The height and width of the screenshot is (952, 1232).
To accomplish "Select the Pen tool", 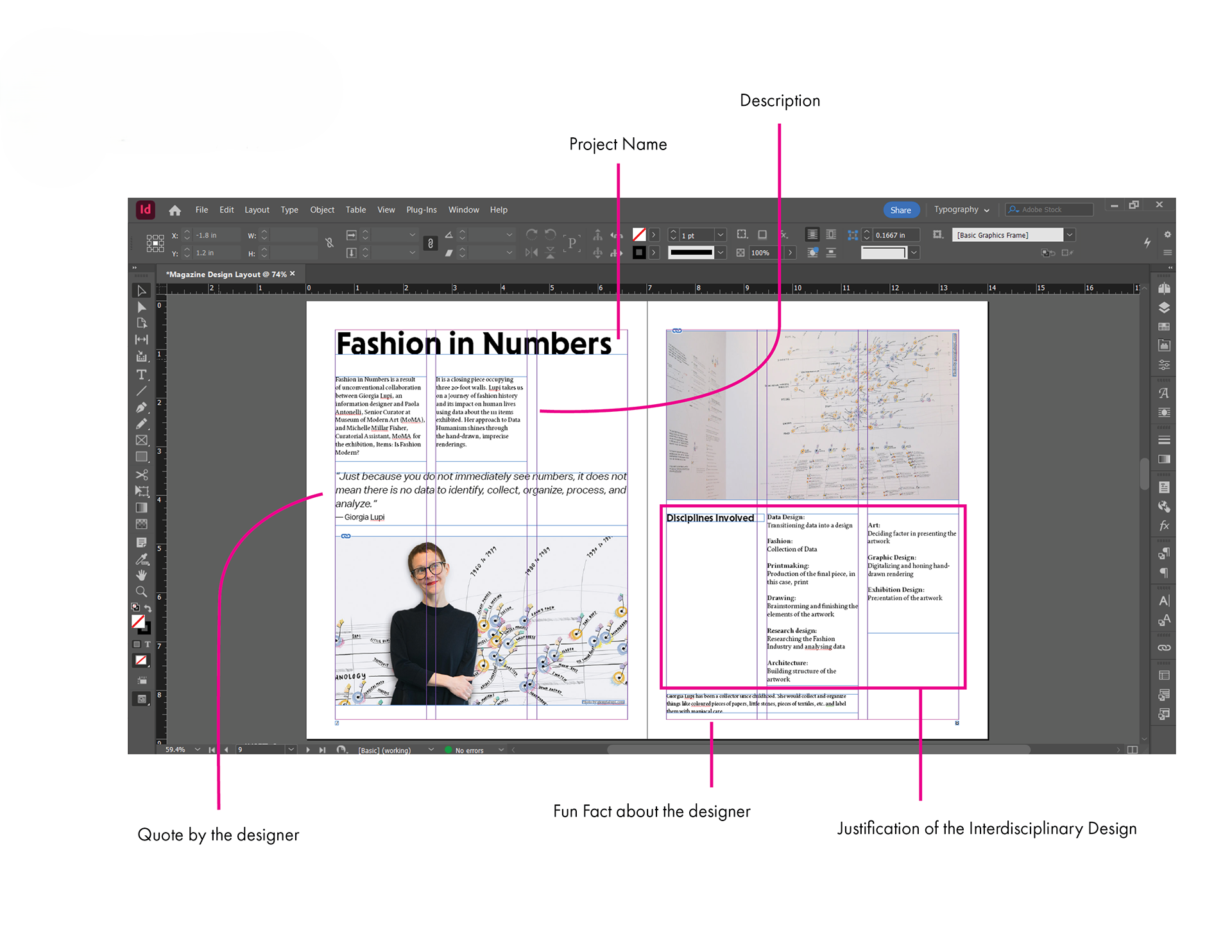I will pos(141,407).
